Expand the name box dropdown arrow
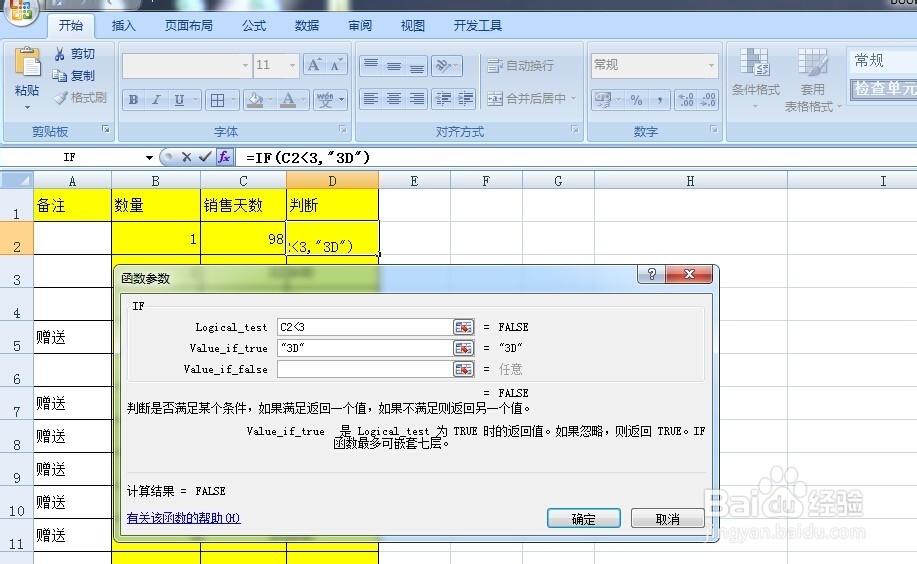The image size is (917, 564). [x=149, y=157]
